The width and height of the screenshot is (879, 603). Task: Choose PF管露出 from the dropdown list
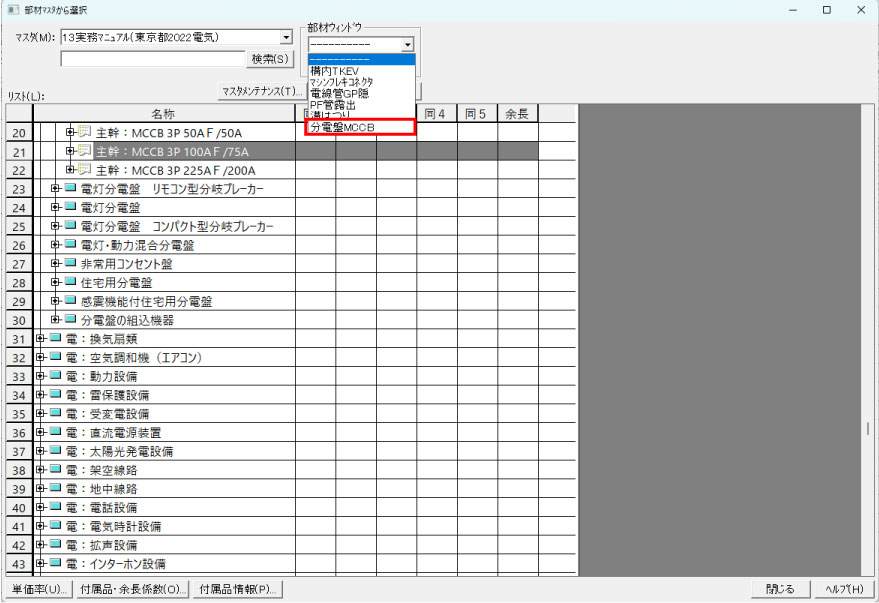tap(362, 105)
